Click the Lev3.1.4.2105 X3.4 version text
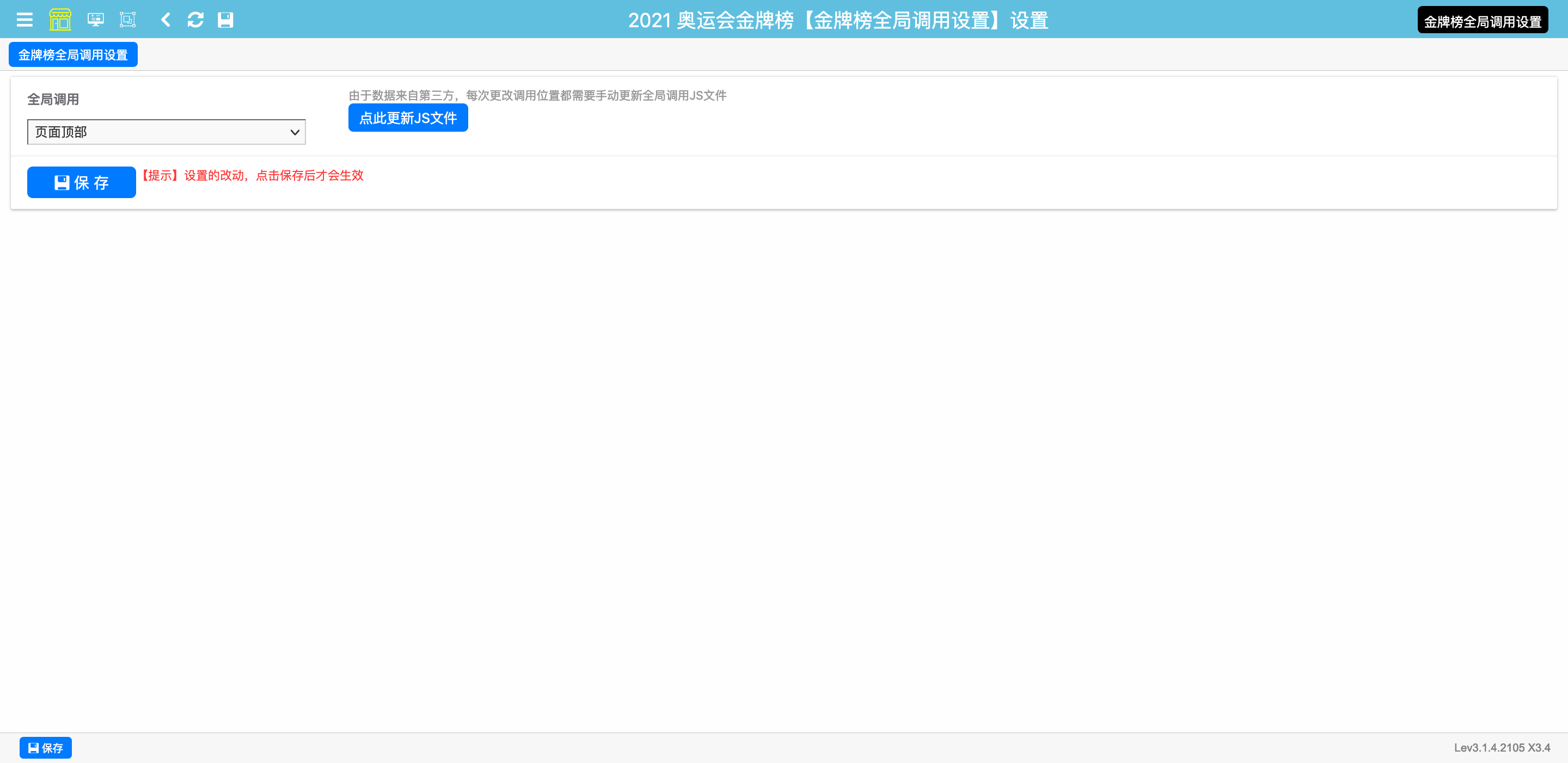The width and height of the screenshot is (1568, 763). point(1502,748)
